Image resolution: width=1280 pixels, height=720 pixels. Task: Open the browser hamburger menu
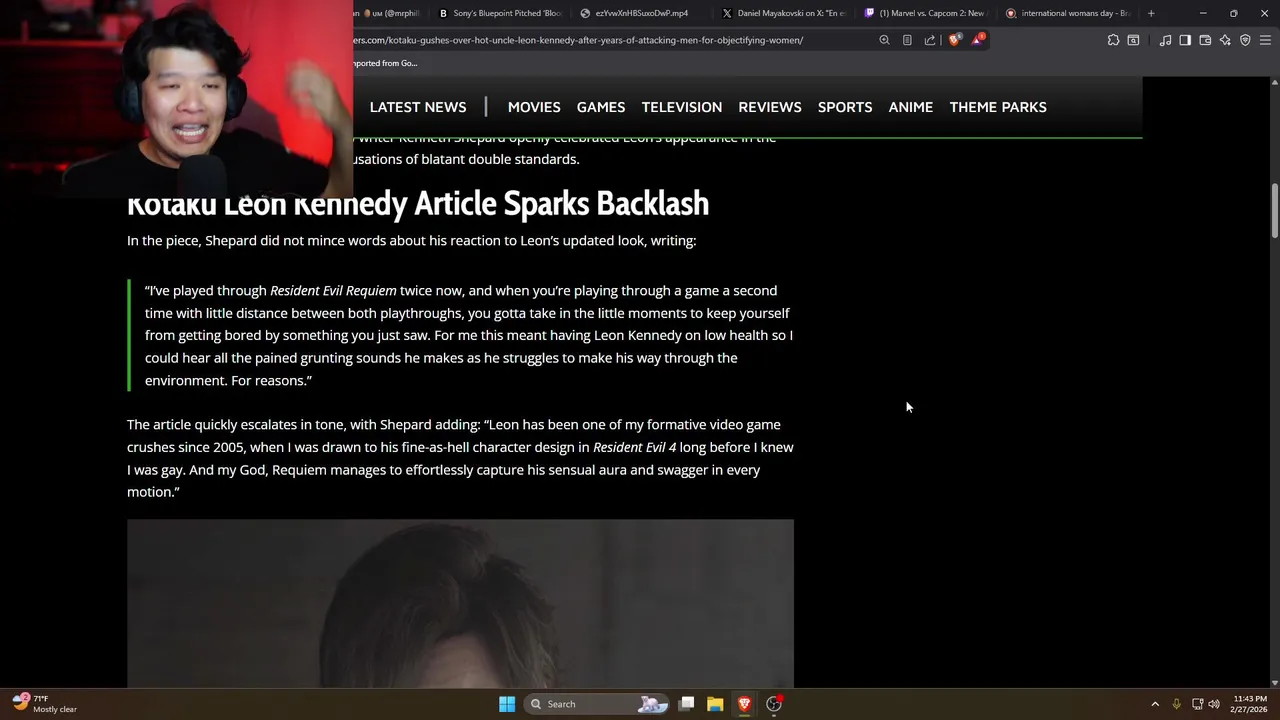(1265, 40)
